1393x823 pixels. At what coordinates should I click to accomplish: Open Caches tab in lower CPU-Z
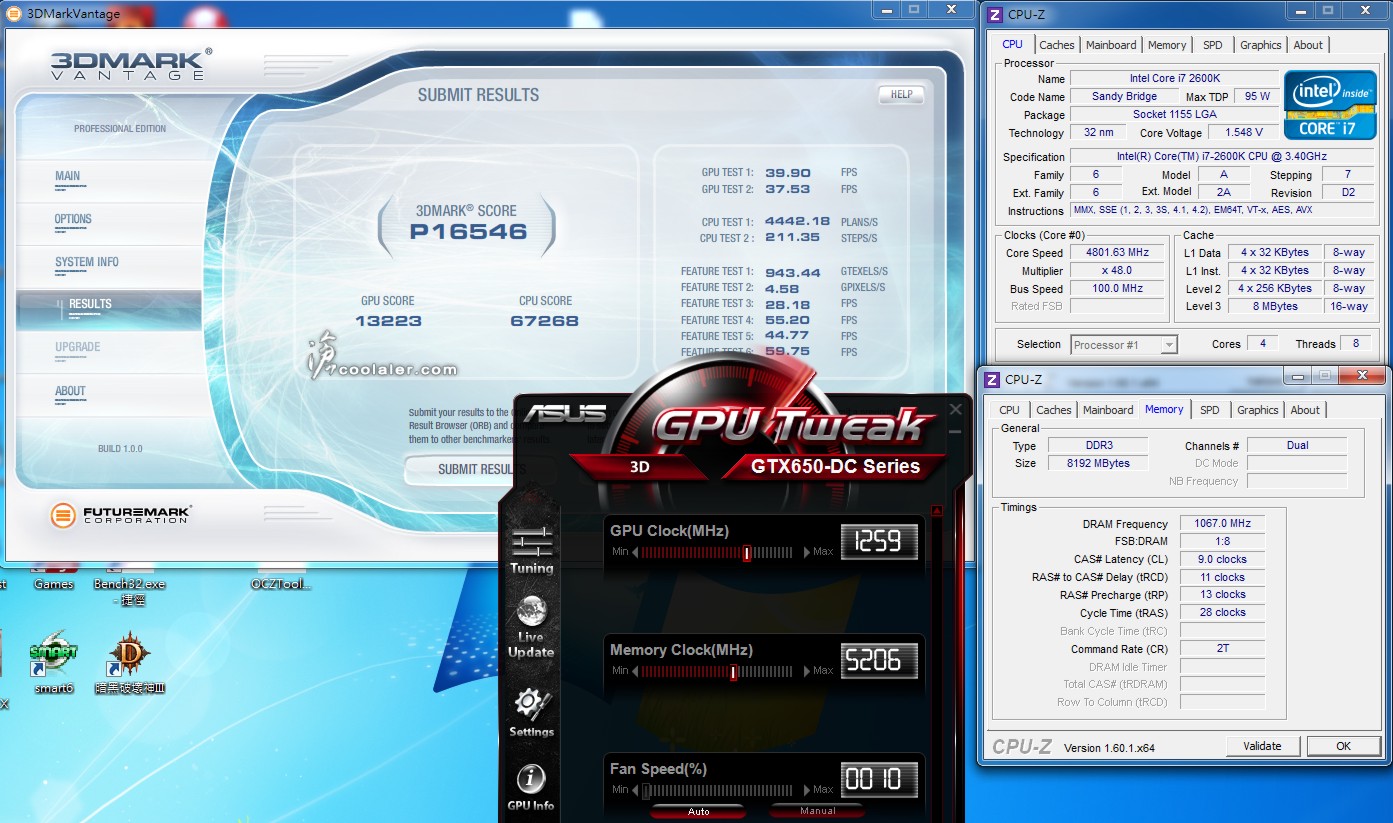1053,410
